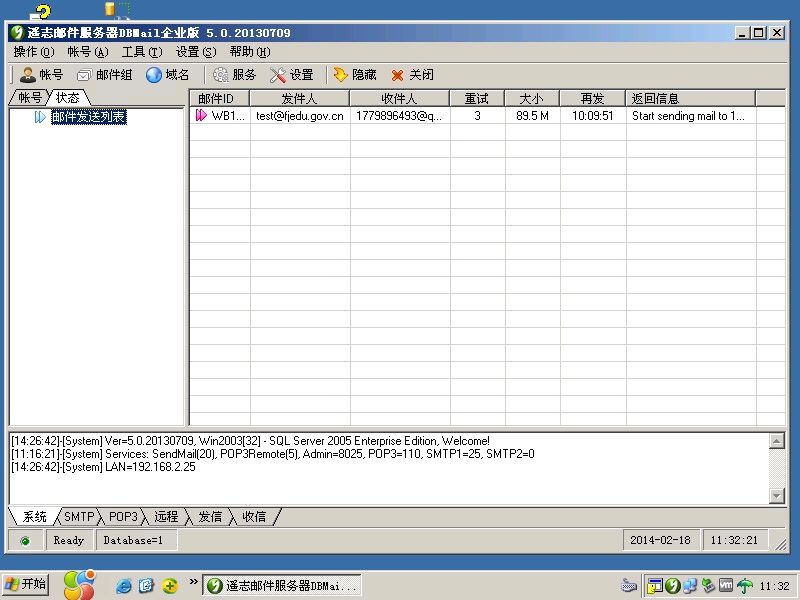This screenshot has width=800, height=600.
Task: Select 邮件发送列表 tree item
Action: click(x=88, y=117)
